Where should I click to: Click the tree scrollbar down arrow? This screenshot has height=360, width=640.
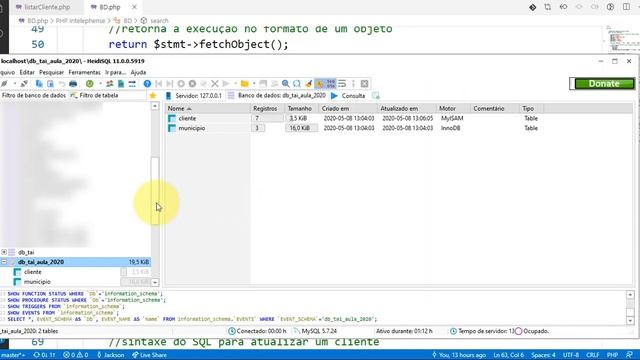click(x=155, y=282)
